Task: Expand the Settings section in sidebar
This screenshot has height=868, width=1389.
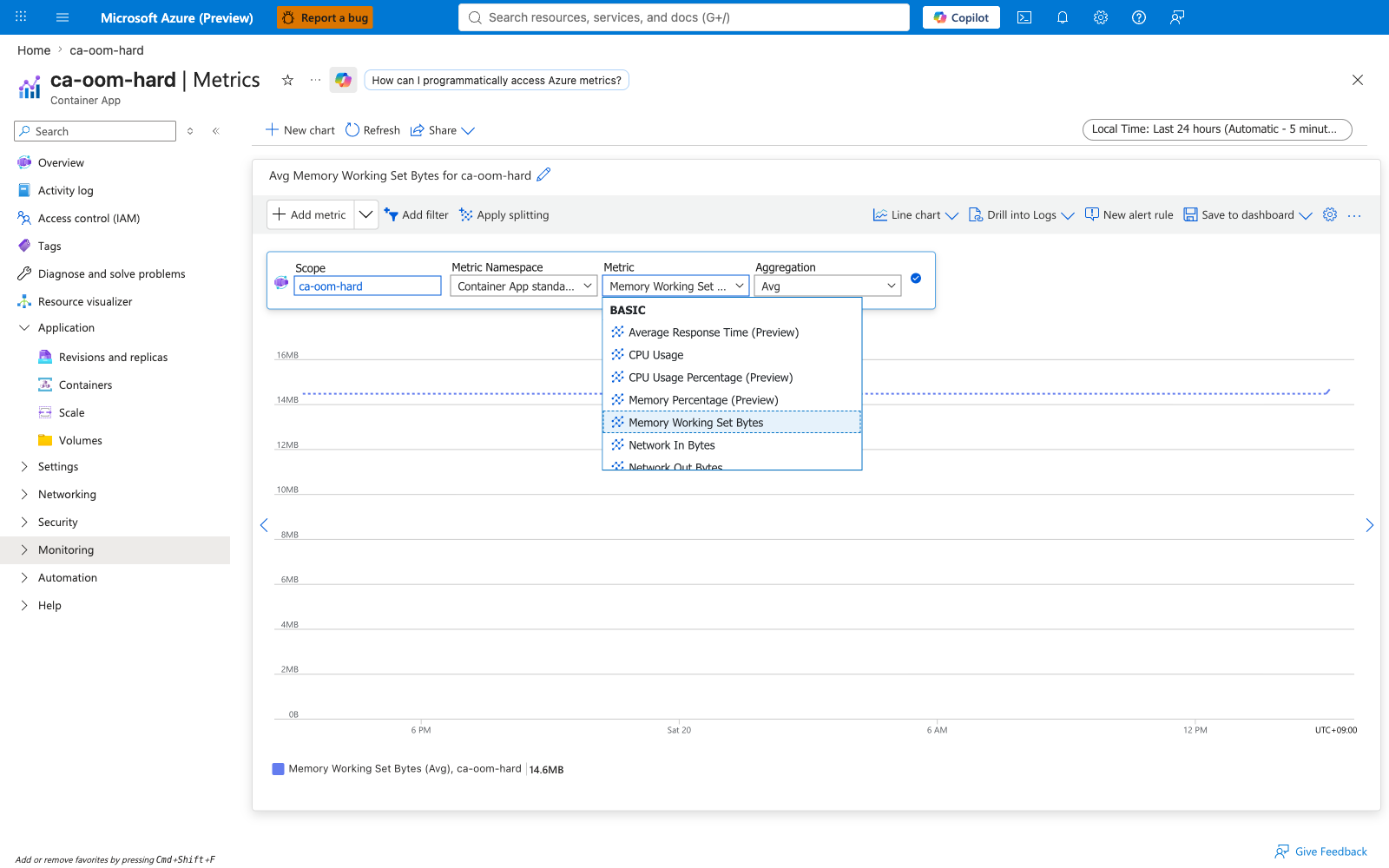Action: coord(24,467)
